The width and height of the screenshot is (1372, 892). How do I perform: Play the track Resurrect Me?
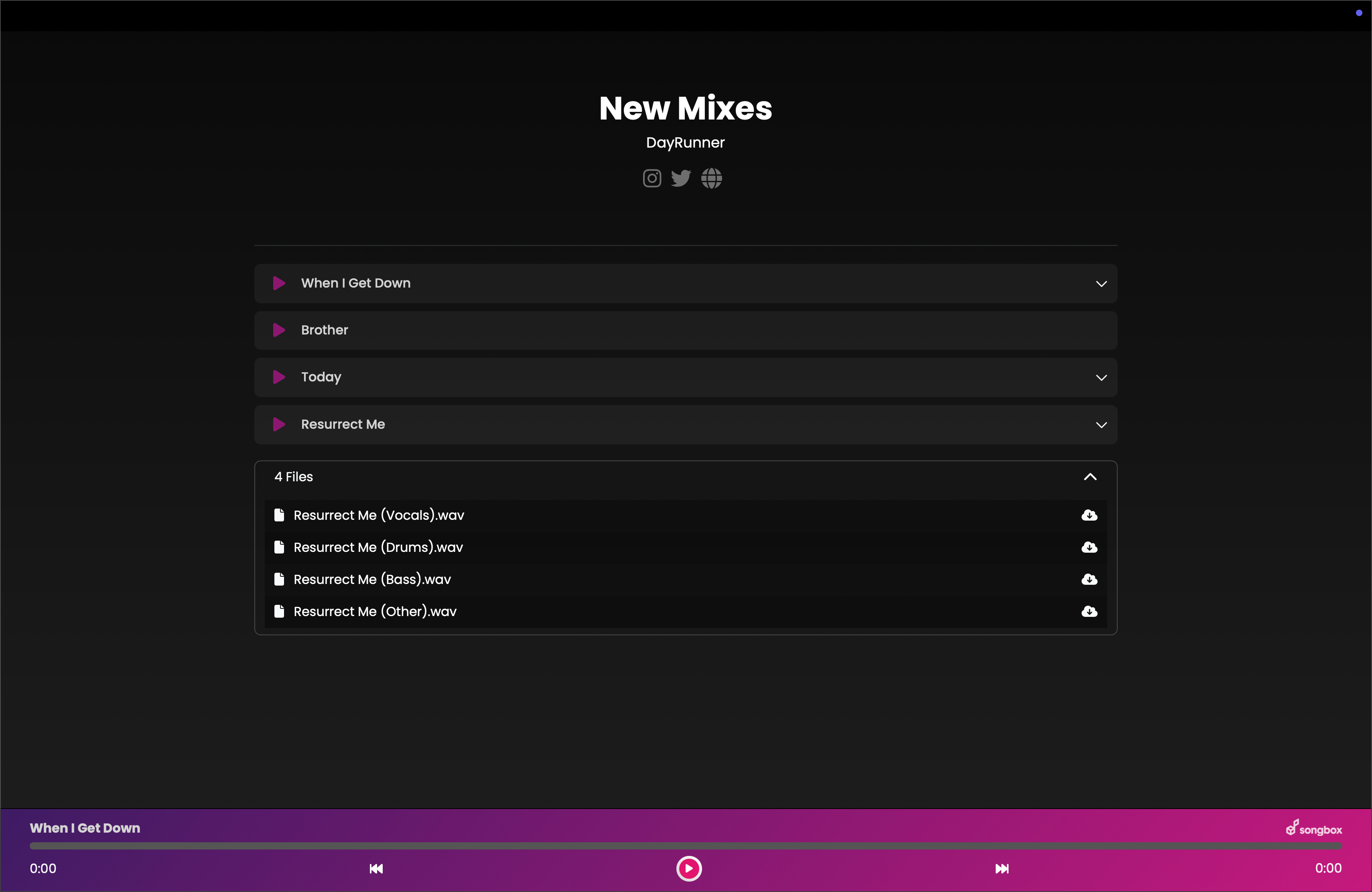coord(279,425)
